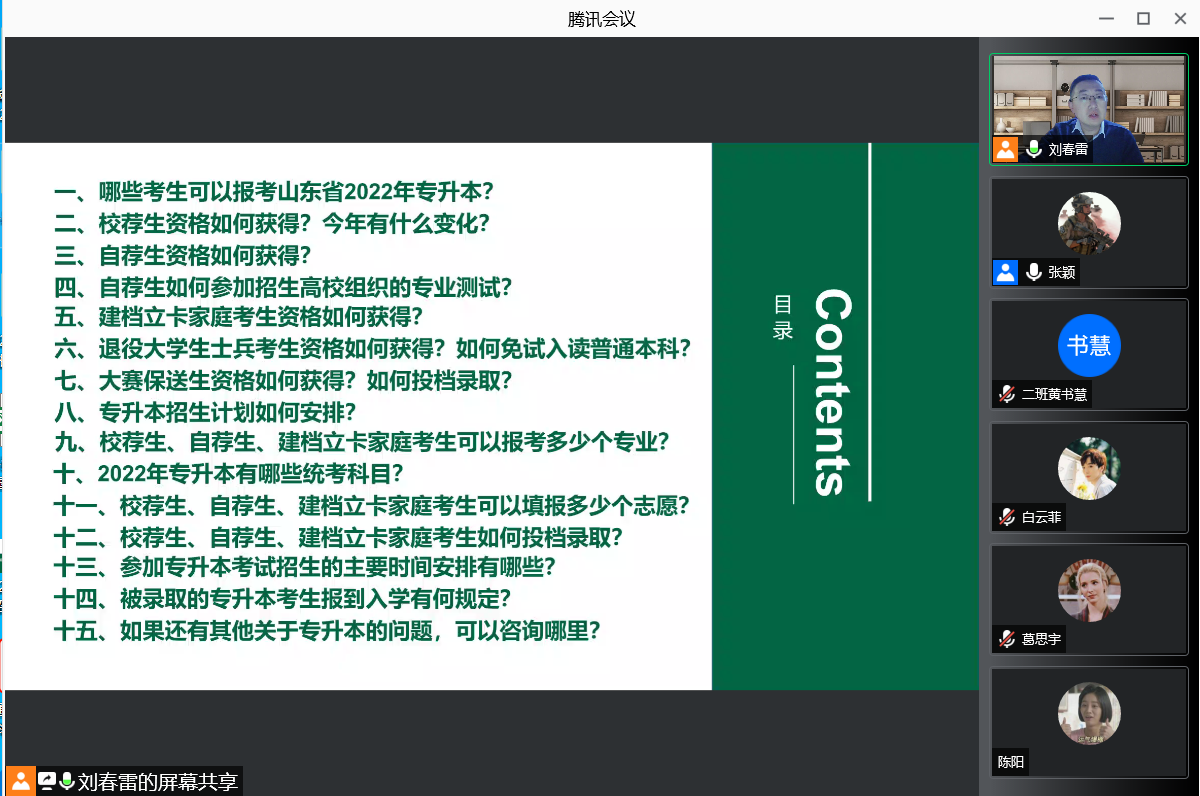Select the 书慧 blue avatar circle
The height and width of the screenshot is (796, 1200).
1089,345
